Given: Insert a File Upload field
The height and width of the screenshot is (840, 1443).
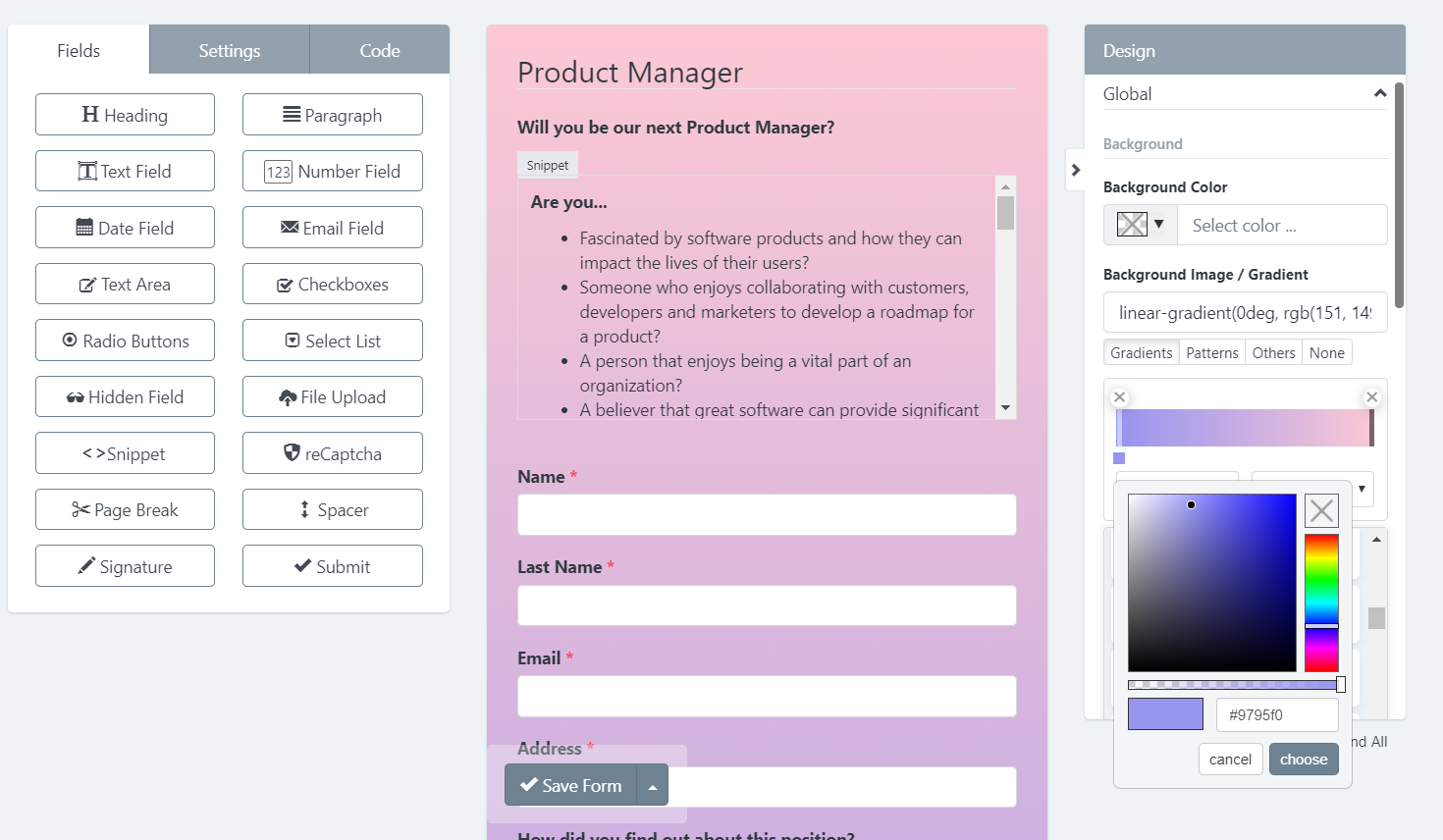Looking at the screenshot, I should click(332, 397).
